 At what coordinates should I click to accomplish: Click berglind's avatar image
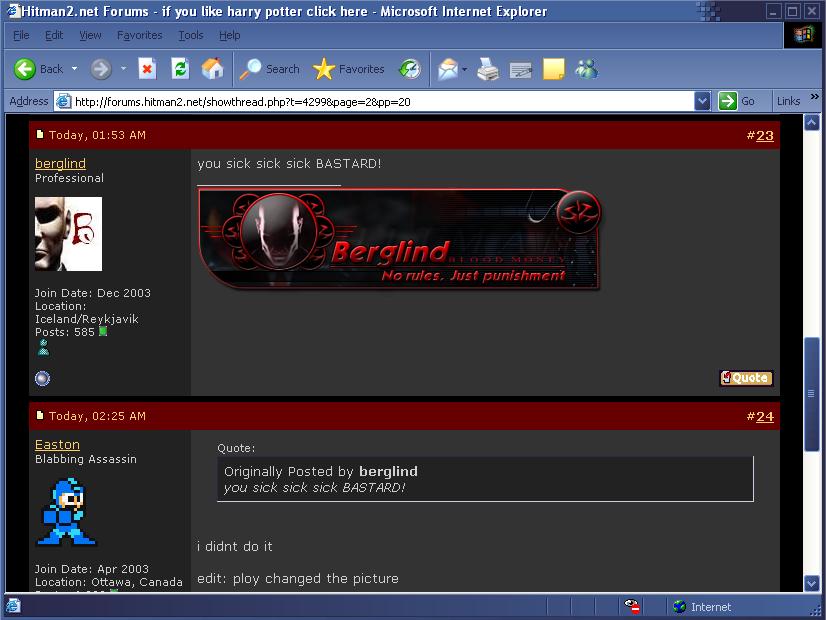click(68, 234)
